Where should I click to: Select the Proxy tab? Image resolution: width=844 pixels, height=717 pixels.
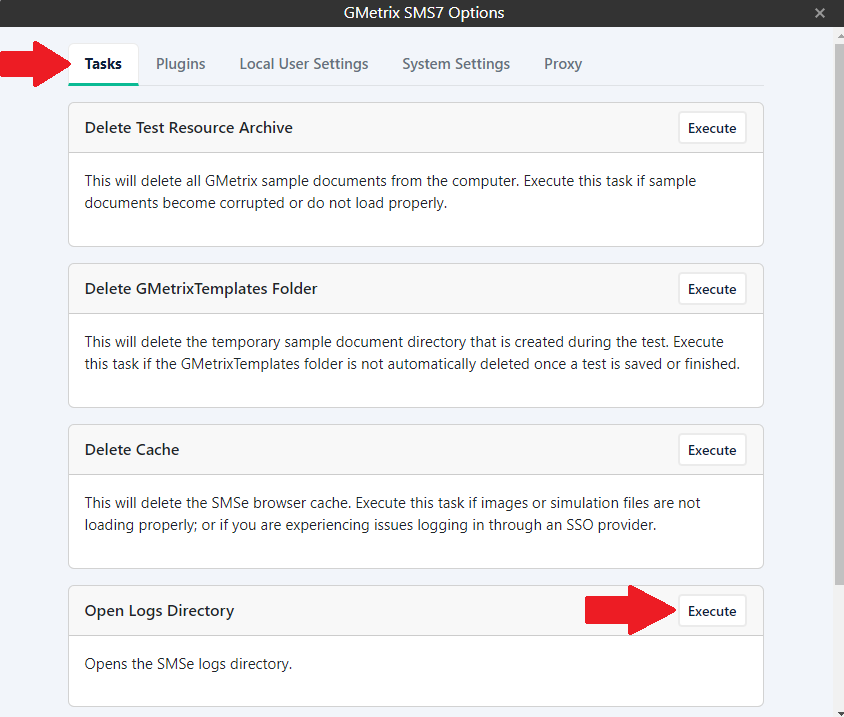pyautogui.click(x=562, y=64)
